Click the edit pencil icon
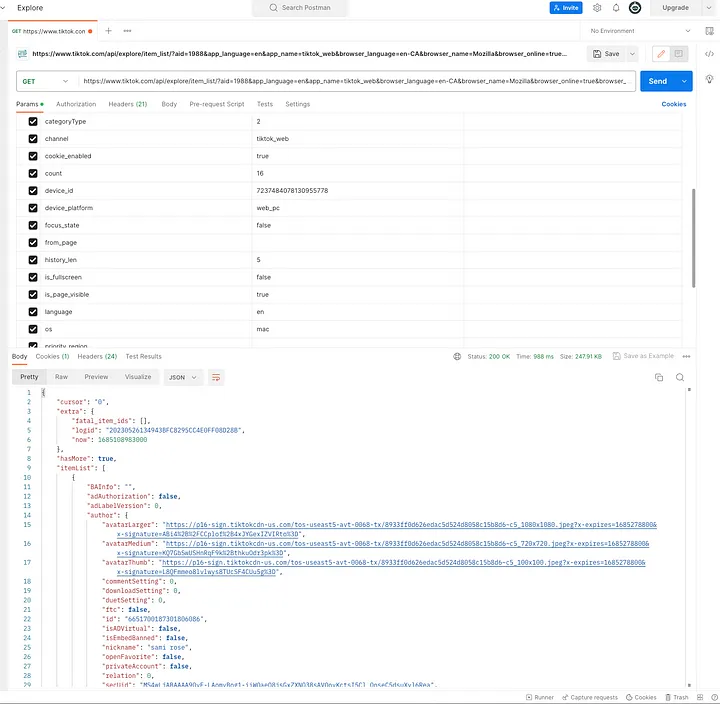The width and height of the screenshot is (720, 704). click(661, 54)
